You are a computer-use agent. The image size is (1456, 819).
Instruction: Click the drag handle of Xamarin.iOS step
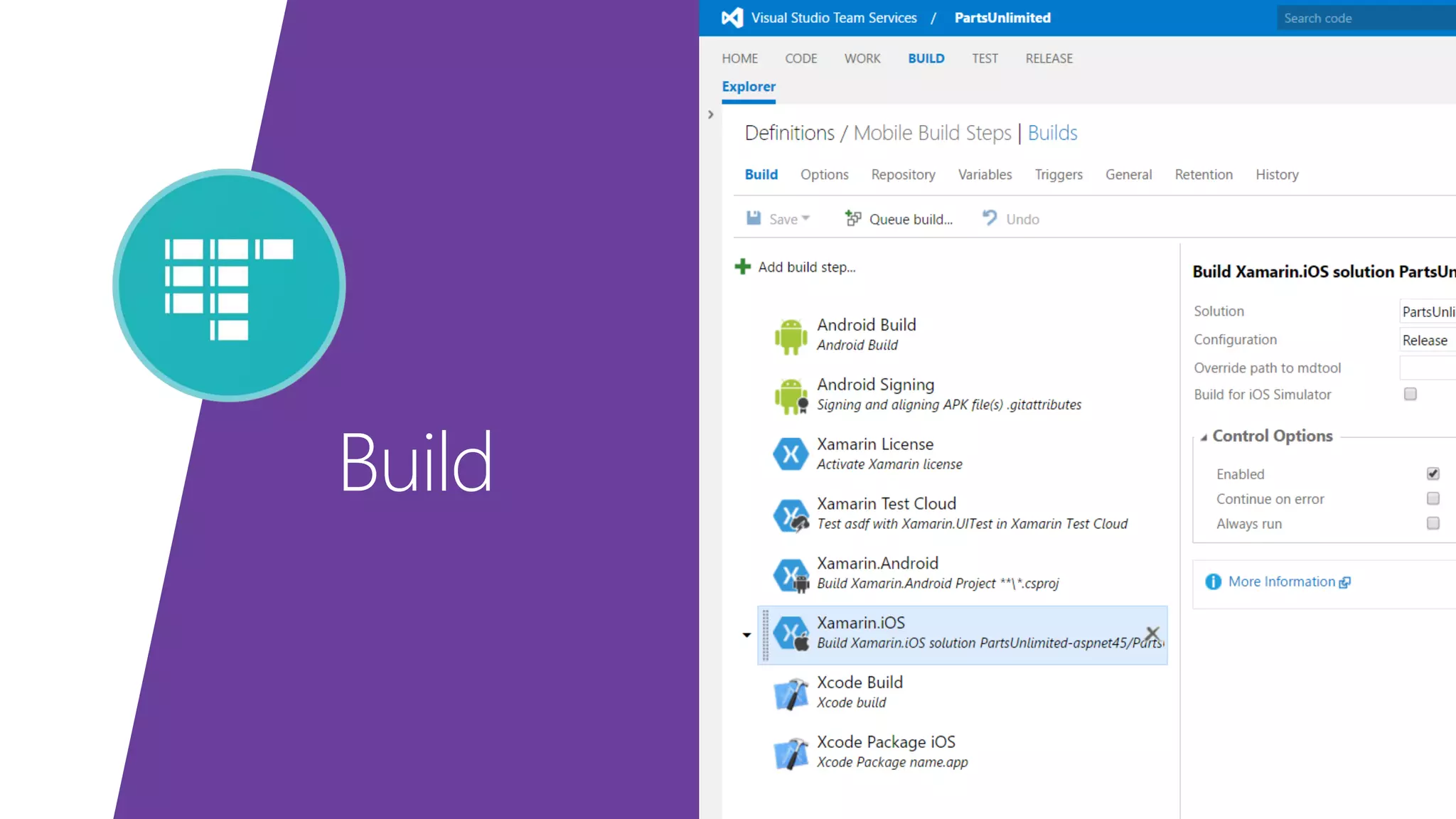coord(766,634)
